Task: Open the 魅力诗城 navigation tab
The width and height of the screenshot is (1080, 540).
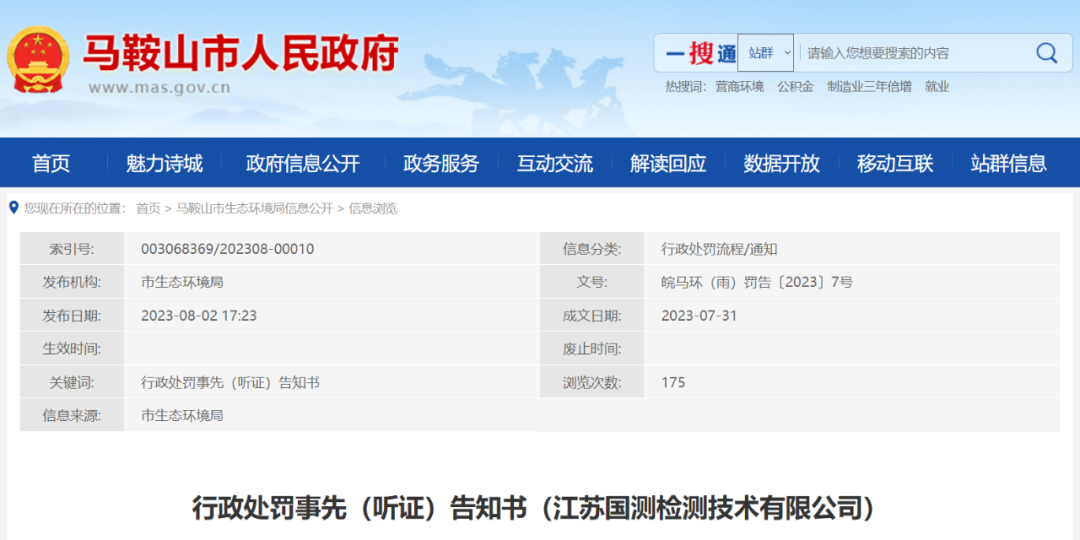Action: point(164,163)
